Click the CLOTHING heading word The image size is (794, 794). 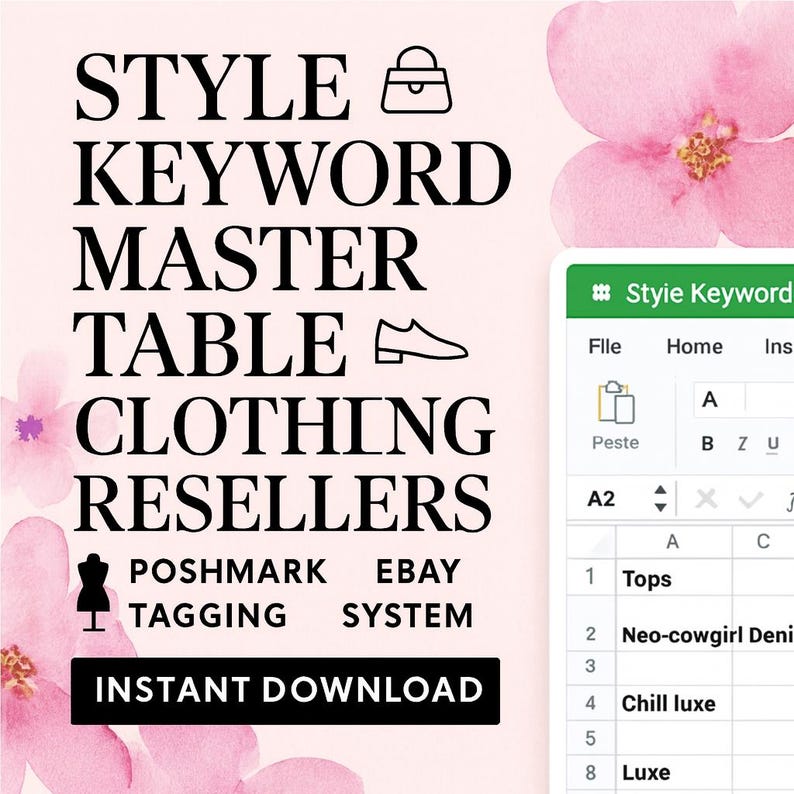285,426
